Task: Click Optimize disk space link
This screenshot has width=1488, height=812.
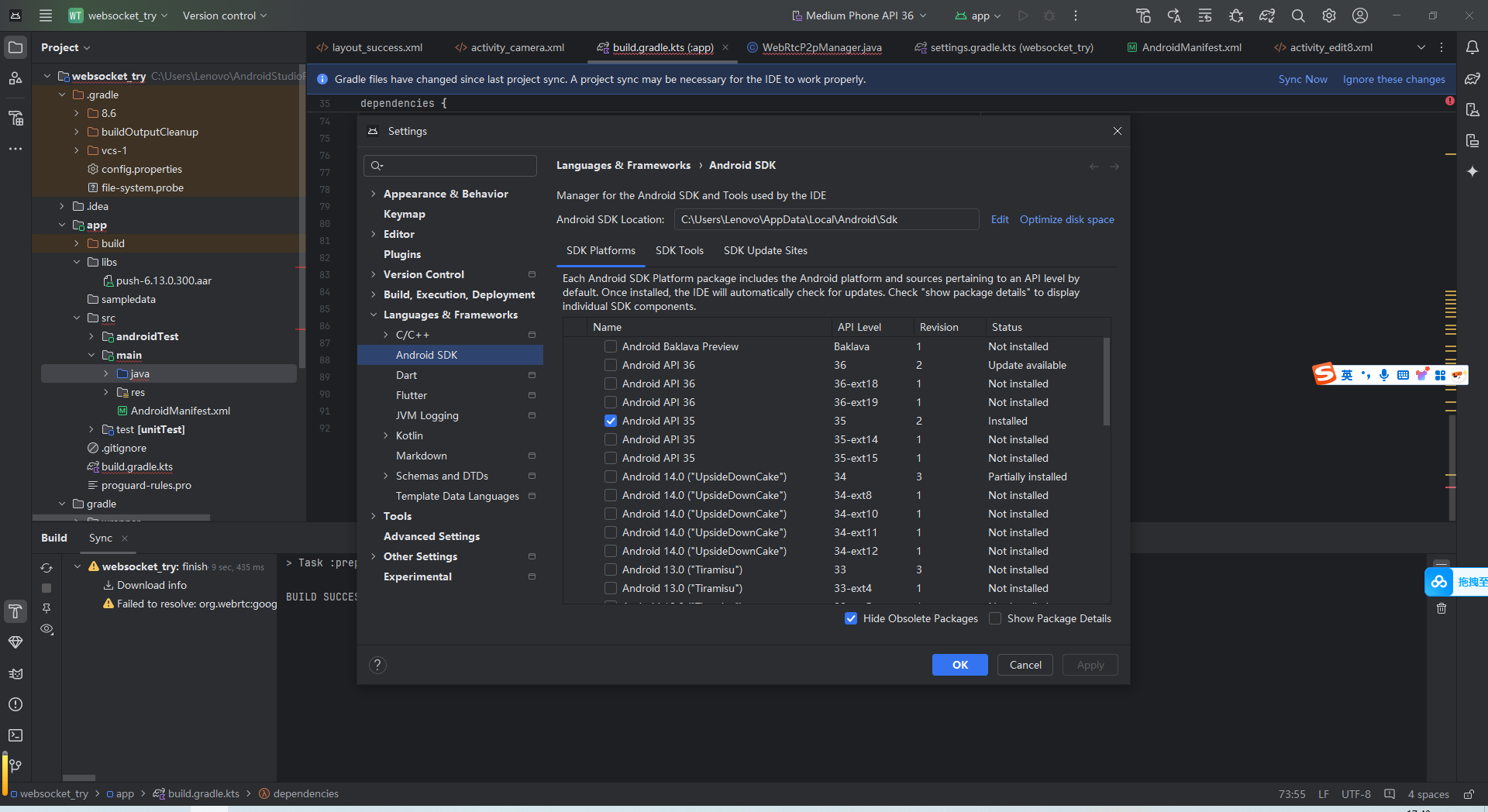Action: [1066, 219]
